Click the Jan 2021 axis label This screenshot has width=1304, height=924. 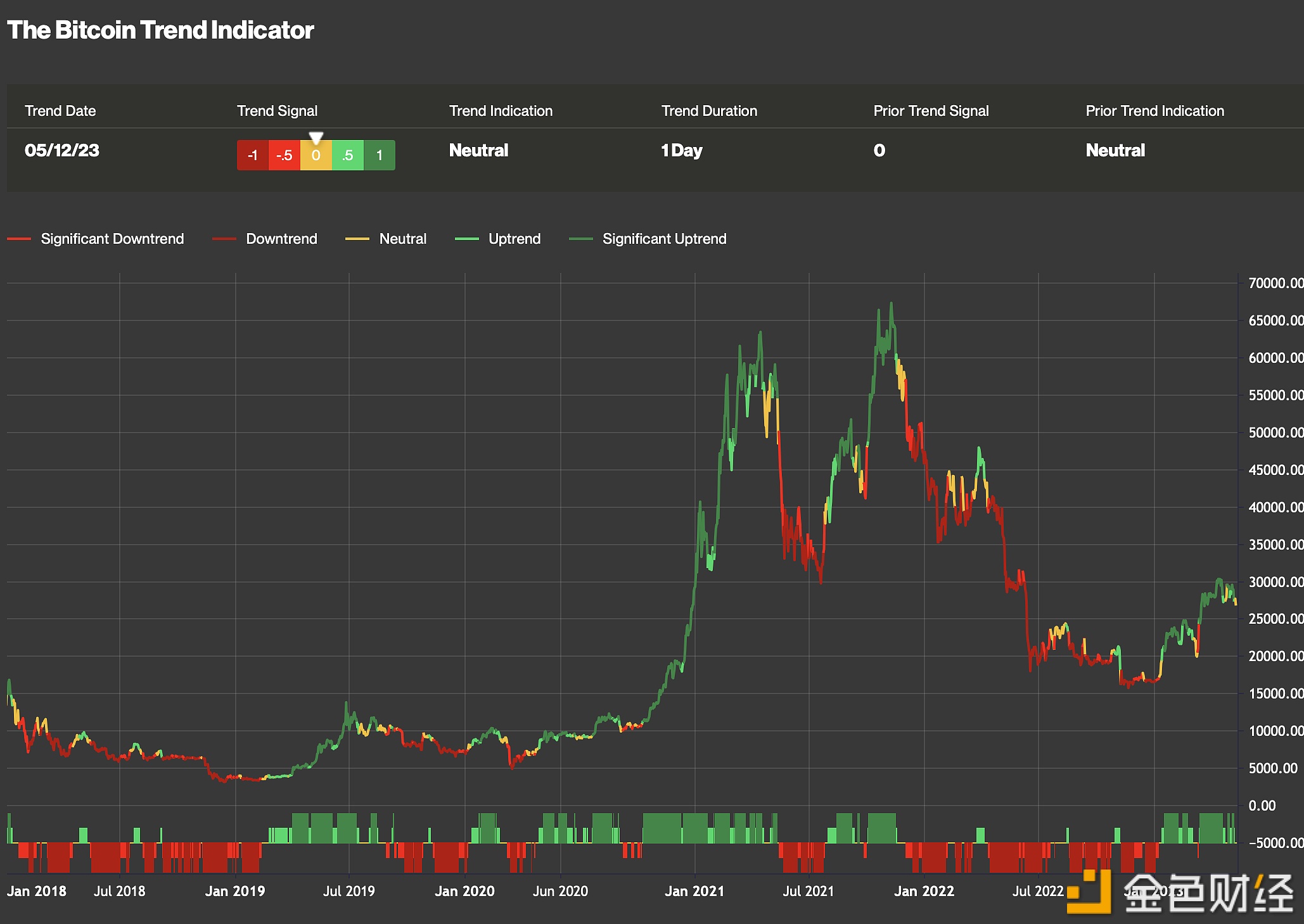[x=694, y=891]
